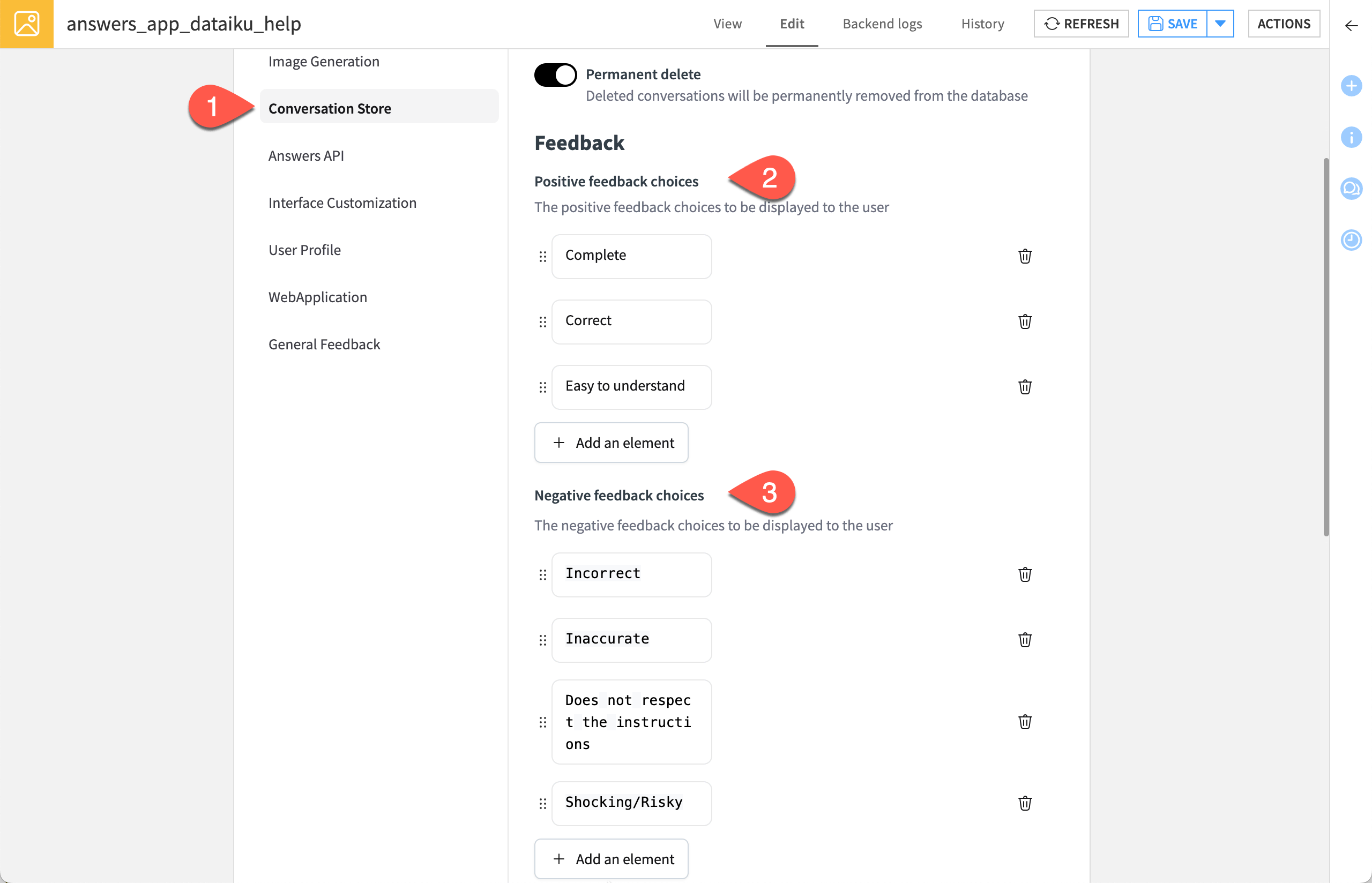Viewport: 1372px width, 883px height.
Task: Delete the "Shocking/Risky" feedback option
Action: point(1025,803)
